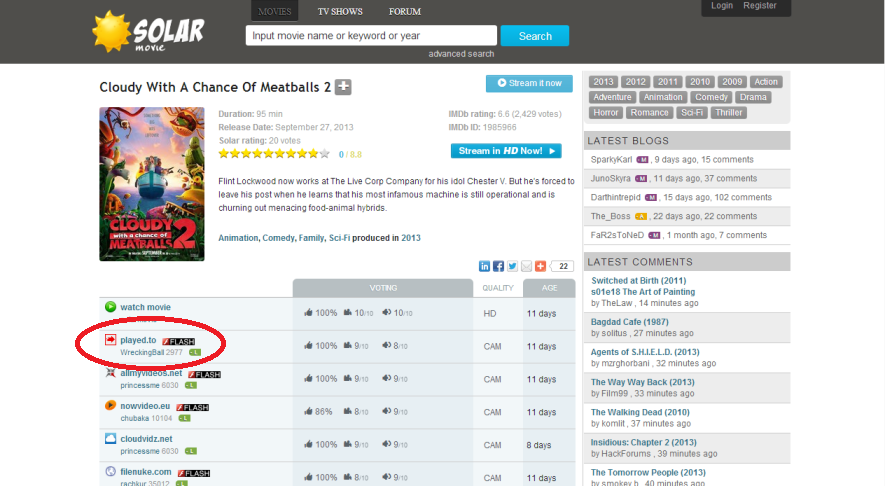Click FLASH badge next to played.to
The width and height of the screenshot is (885, 486).
tap(178, 341)
